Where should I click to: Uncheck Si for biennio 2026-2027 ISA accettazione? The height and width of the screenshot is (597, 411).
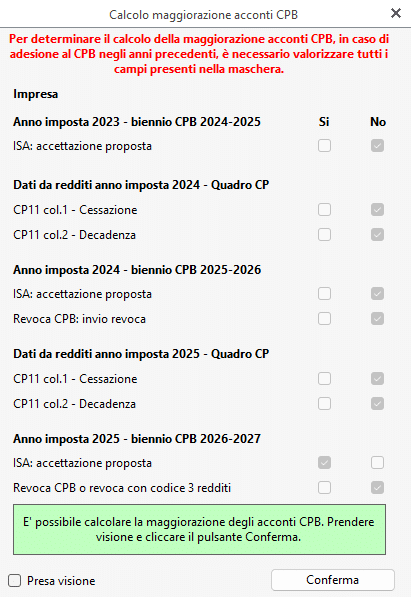[325, 463]
